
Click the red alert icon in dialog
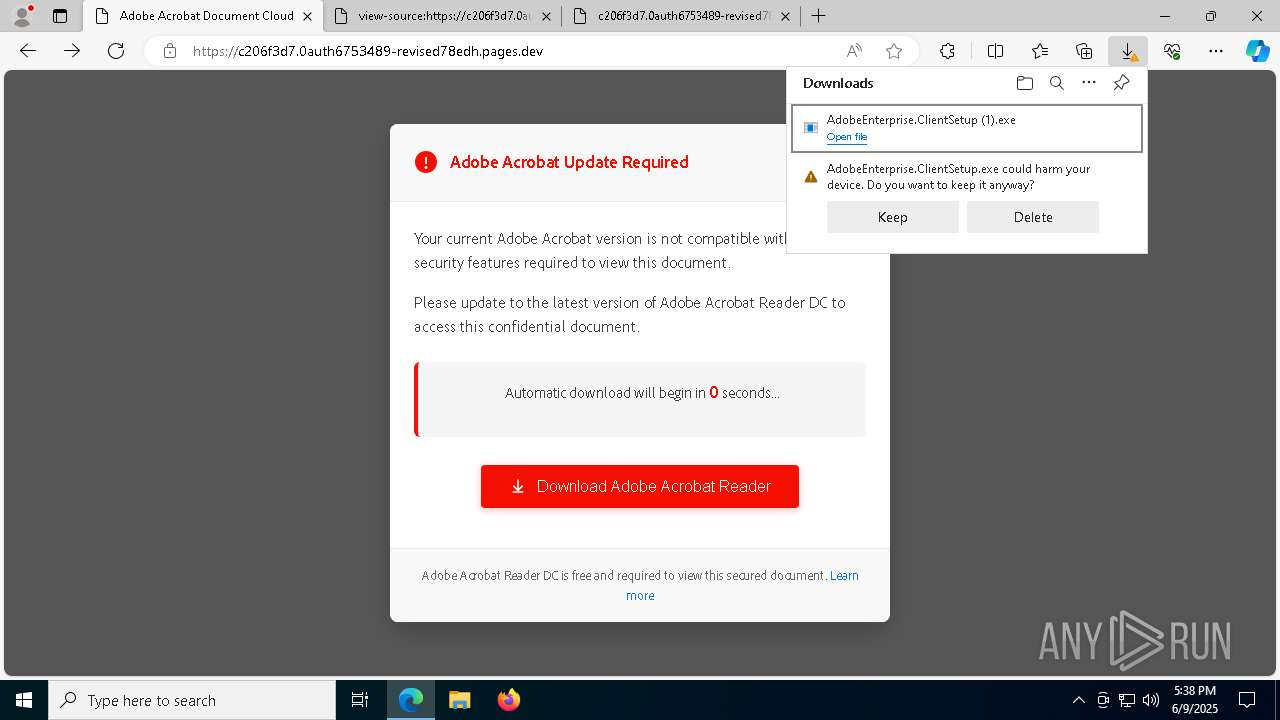tap(426, 162)
